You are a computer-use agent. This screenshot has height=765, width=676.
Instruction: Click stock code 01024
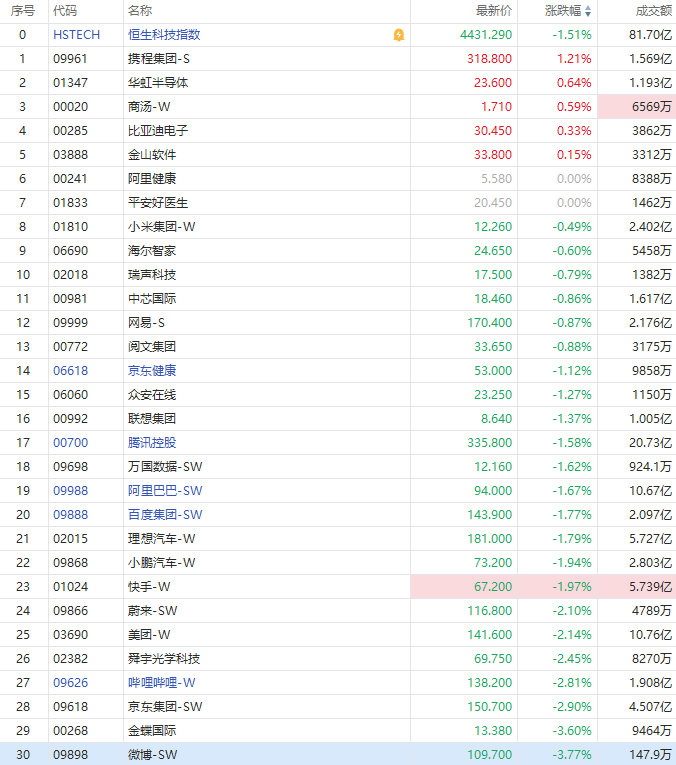71,586
